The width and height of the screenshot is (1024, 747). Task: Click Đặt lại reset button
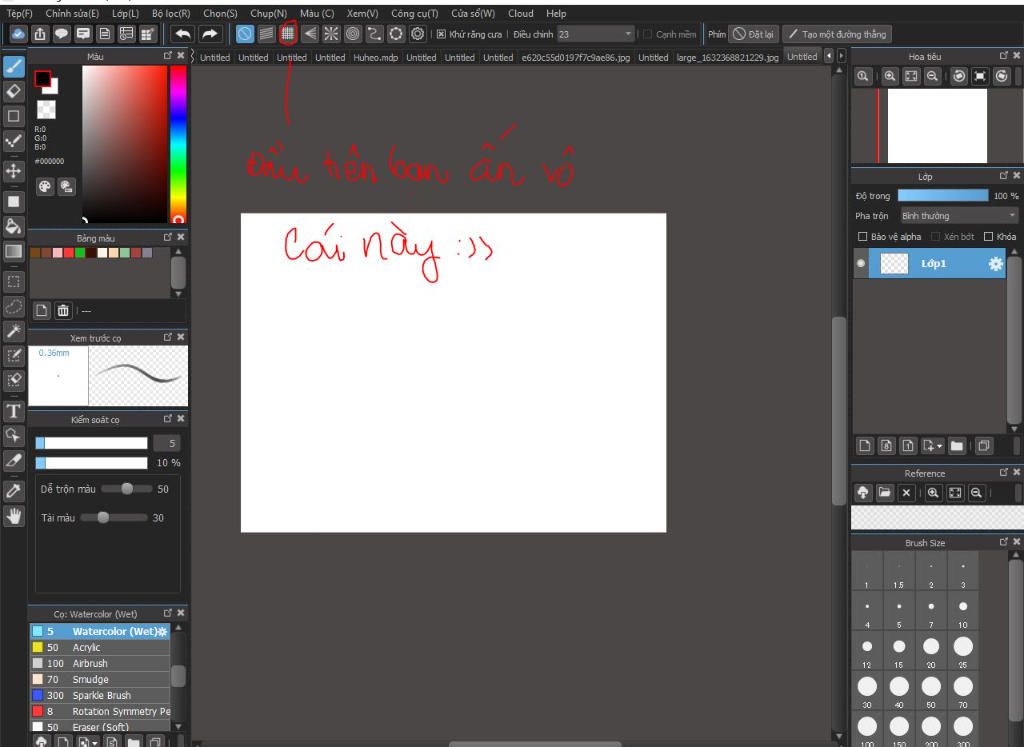[x=754, y=34]
